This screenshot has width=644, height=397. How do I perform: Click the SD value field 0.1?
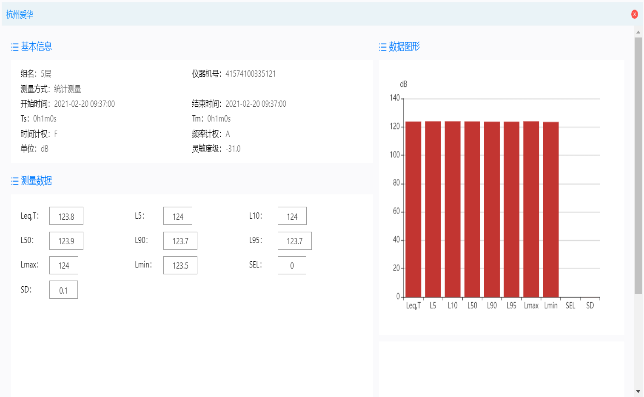[63, 290]
